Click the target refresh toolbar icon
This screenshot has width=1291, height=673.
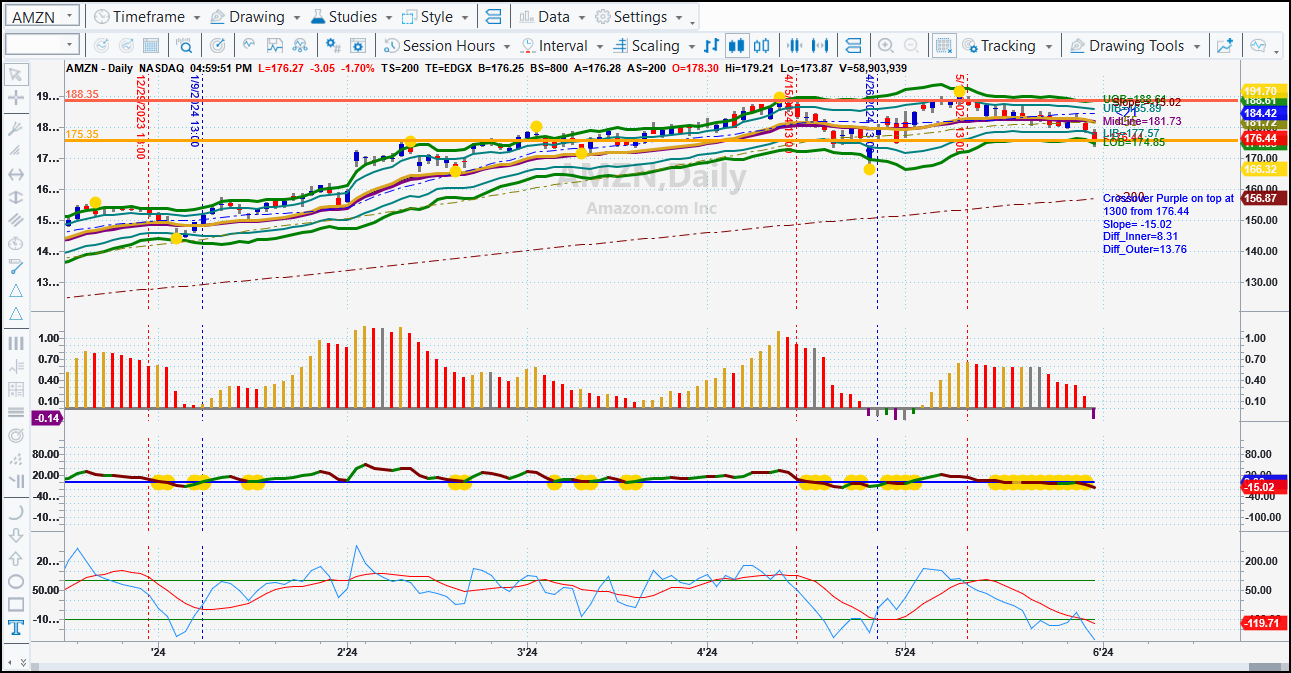(x=218, y=46)
